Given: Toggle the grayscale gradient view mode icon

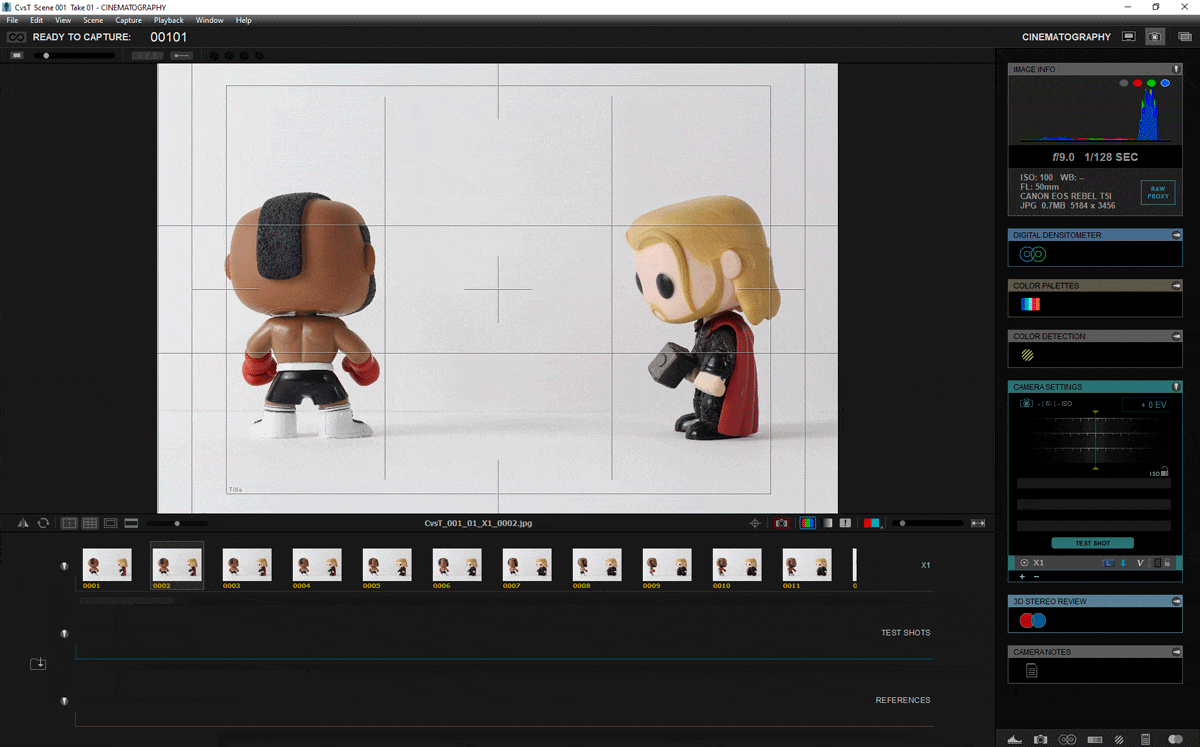Looking at the screenshot, I should pos(827,523).
